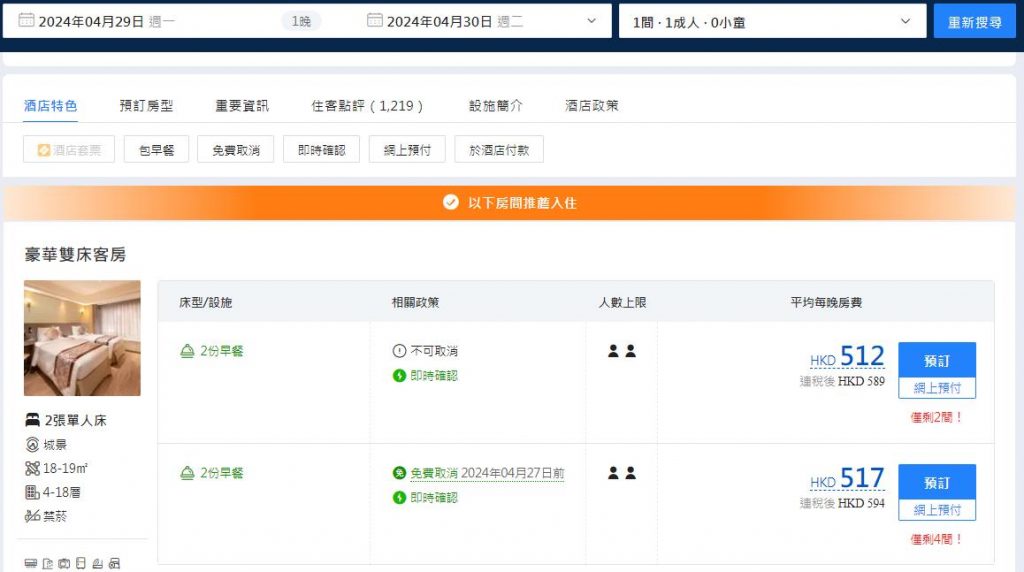1024x572 pixels.
Task: Open the 設施簡介 tab
Action: click(495, 105)
